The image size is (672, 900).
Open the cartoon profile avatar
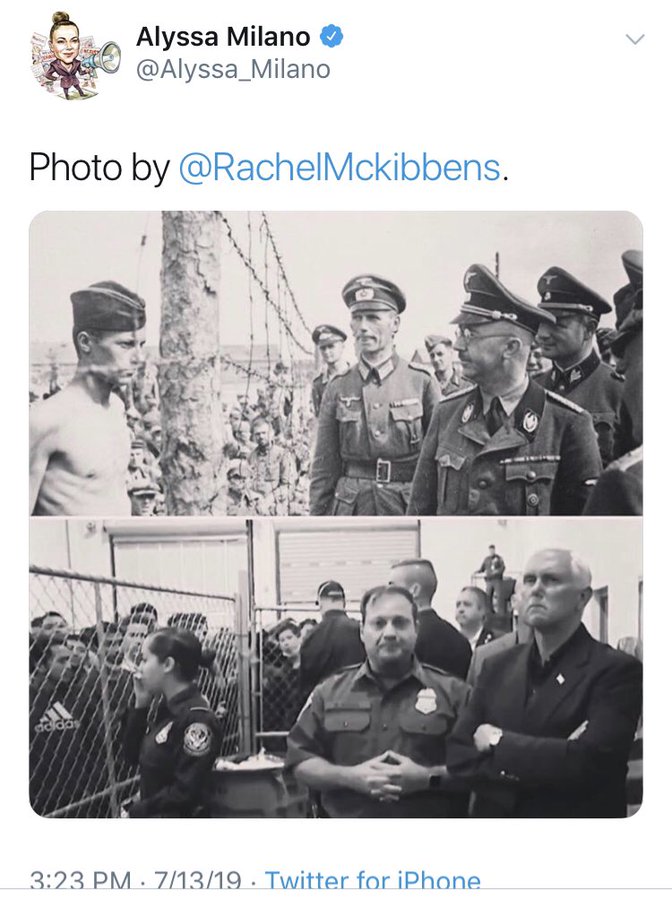pyautogui.click(x=75, y=56)
